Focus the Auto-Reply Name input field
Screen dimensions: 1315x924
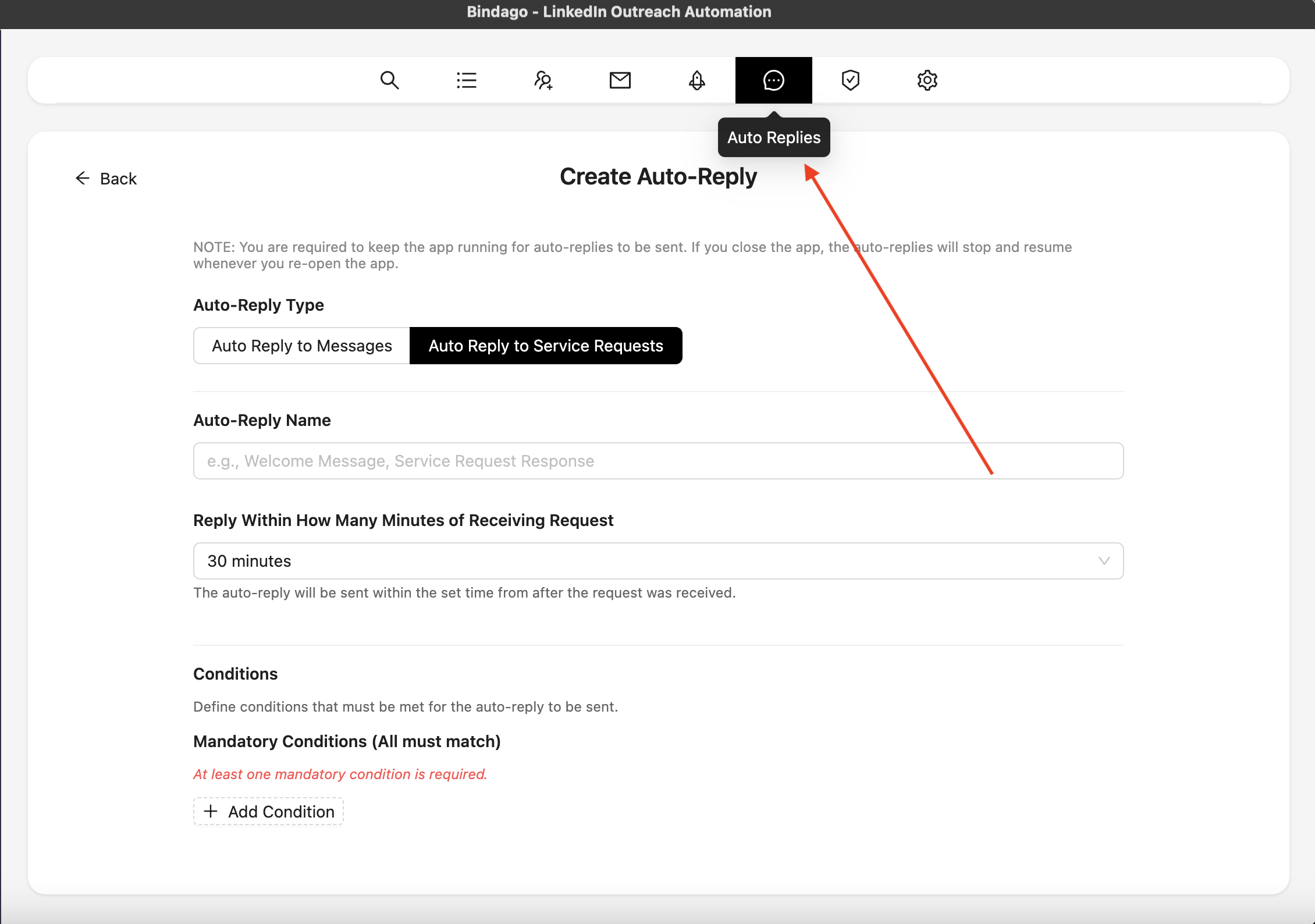click(658, 461)
